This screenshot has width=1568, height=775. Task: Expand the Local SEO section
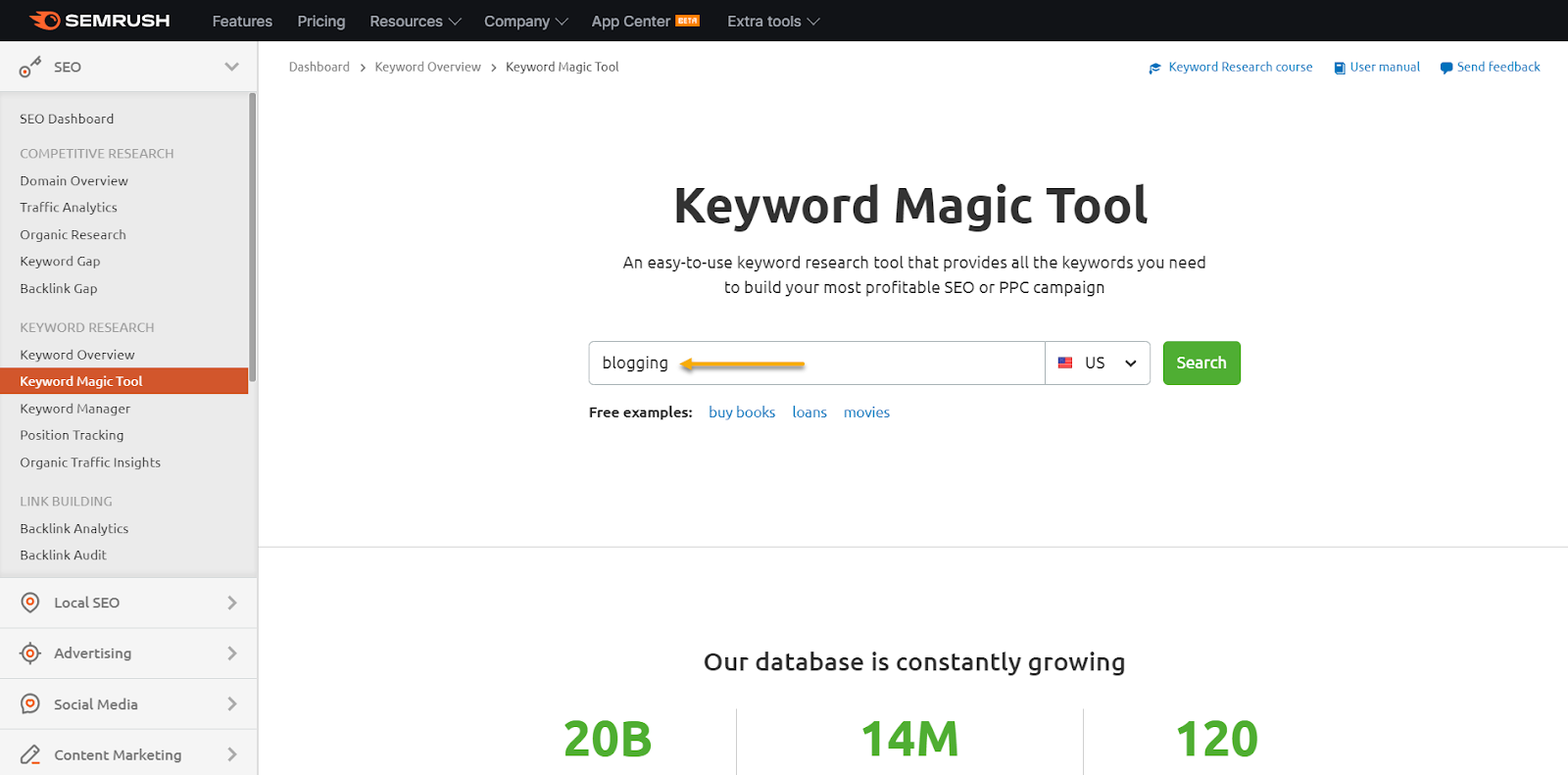(232, 603)
